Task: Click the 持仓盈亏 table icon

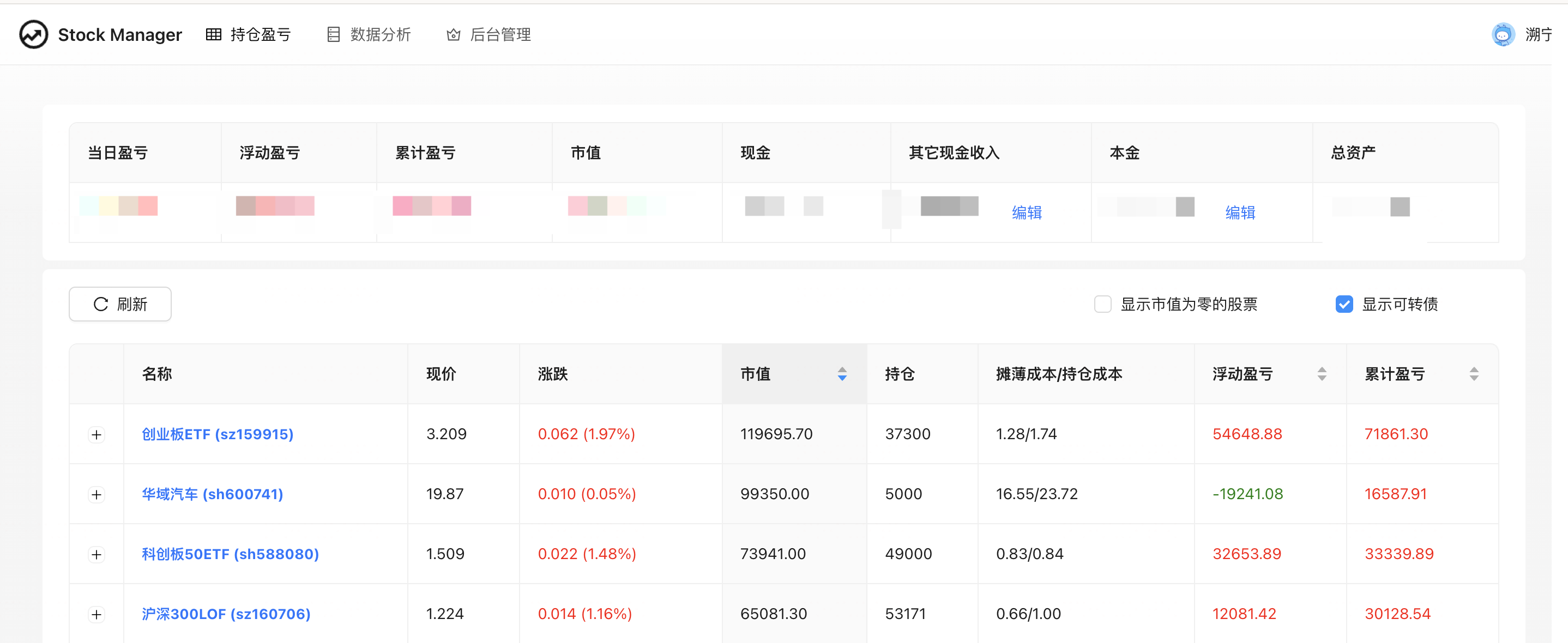Action: (214, 35)
